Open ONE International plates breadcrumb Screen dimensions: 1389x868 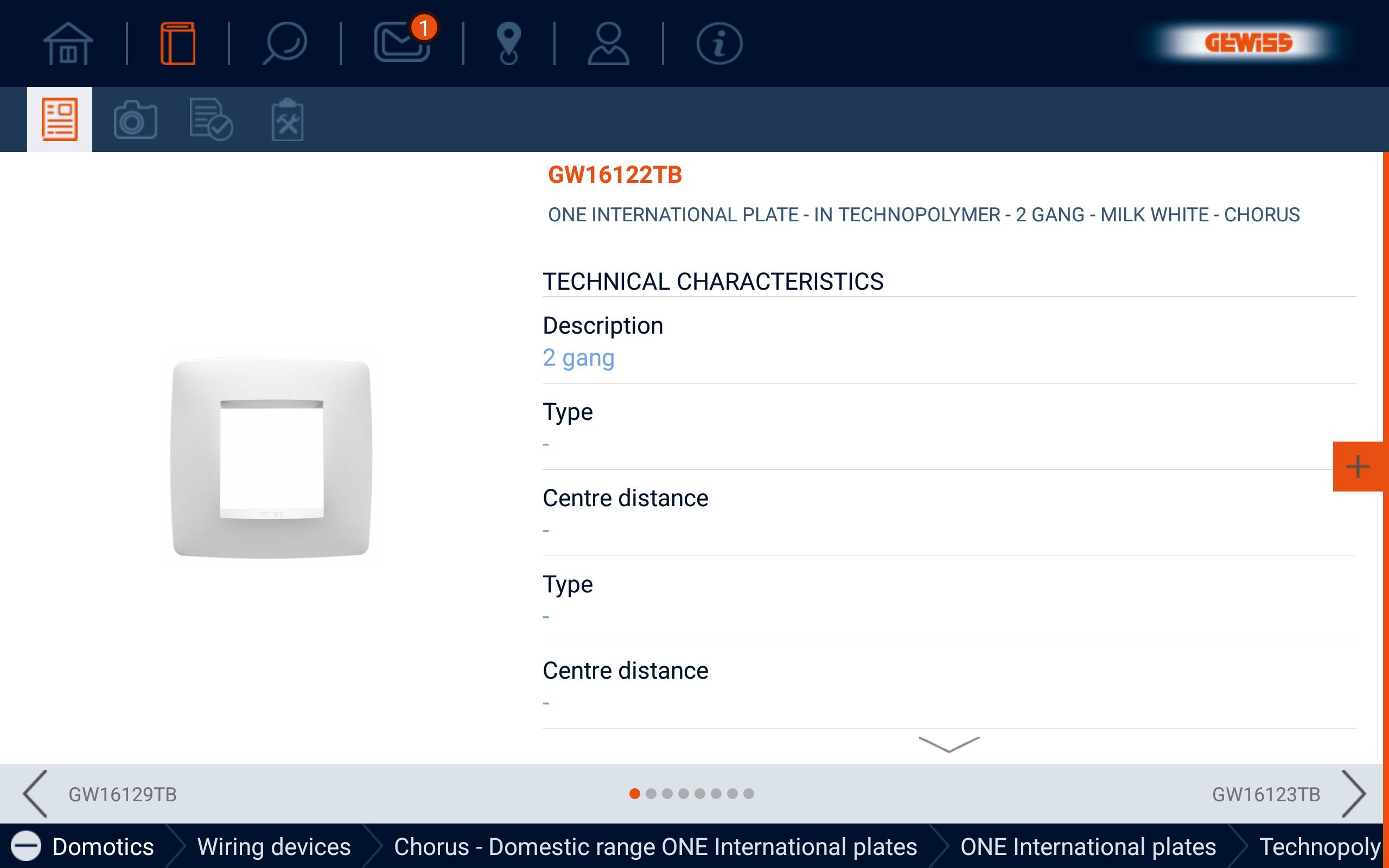click(1088, 847)
